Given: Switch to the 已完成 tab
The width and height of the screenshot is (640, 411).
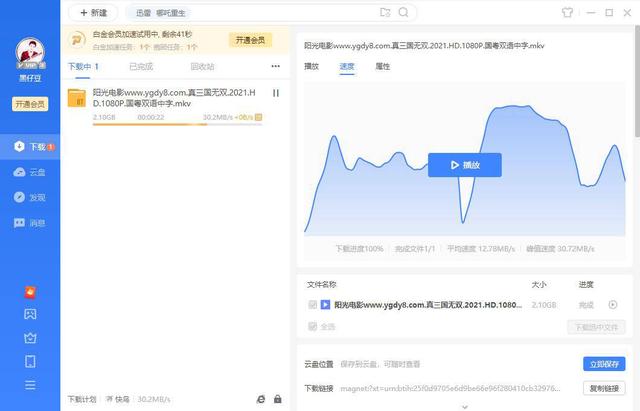Looking at the screenshot, I should (141, 67).
